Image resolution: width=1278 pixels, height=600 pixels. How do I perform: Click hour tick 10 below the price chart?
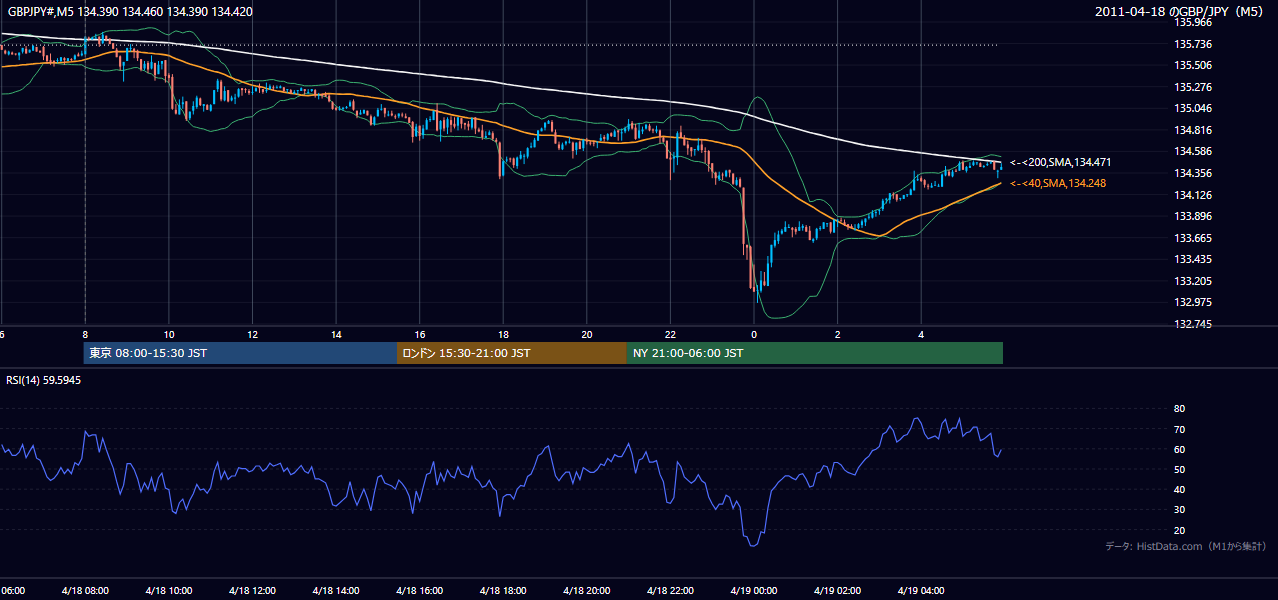click(169, 334)
